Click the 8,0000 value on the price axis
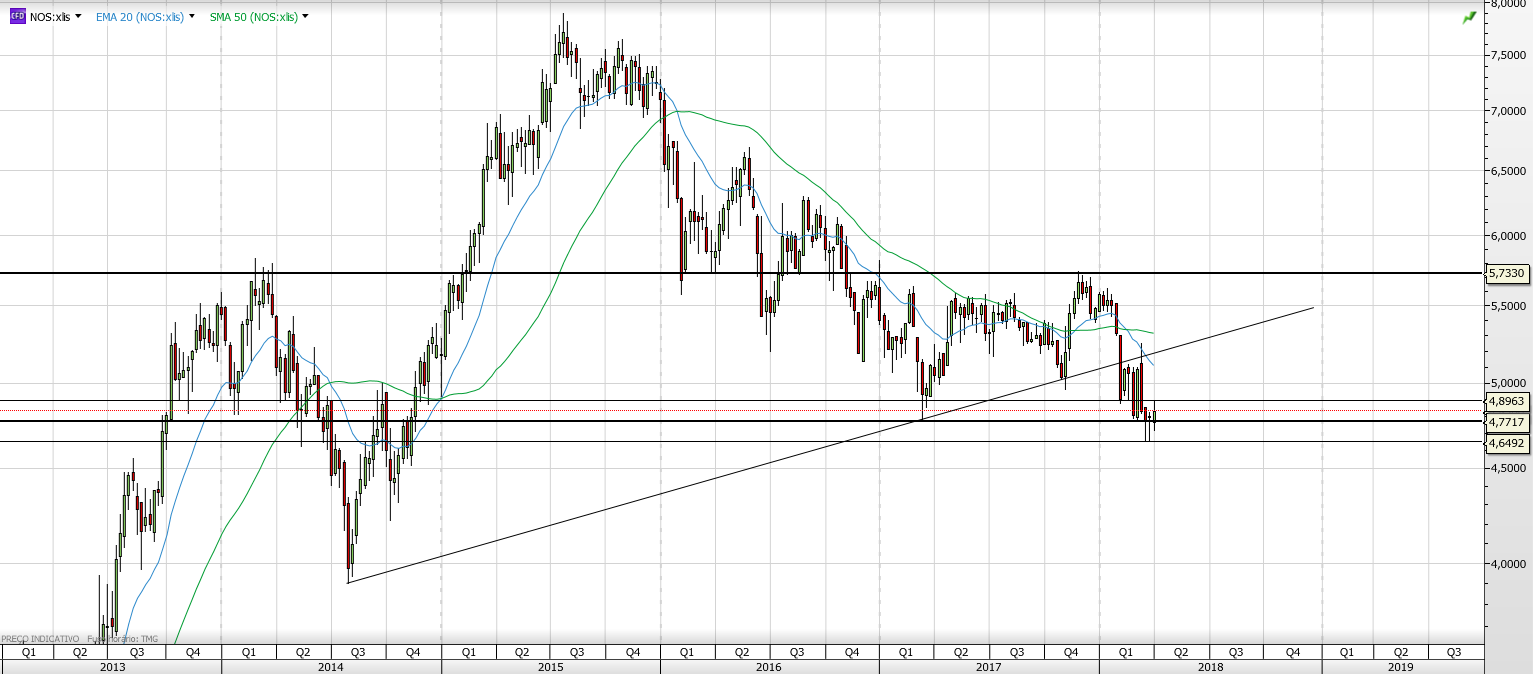Viewport: 1533px width, 674px height. click(1507, 4)
